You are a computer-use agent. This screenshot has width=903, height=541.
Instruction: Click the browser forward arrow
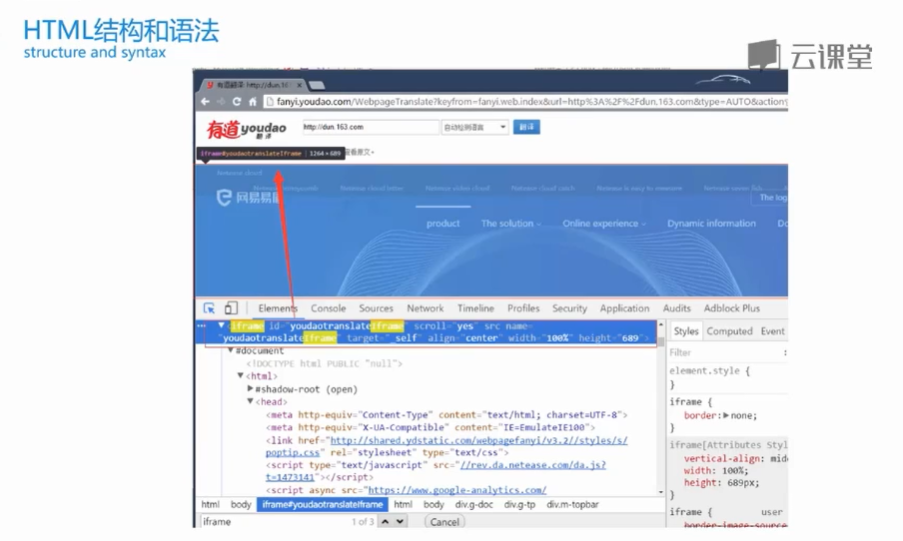tap(221, 101)
